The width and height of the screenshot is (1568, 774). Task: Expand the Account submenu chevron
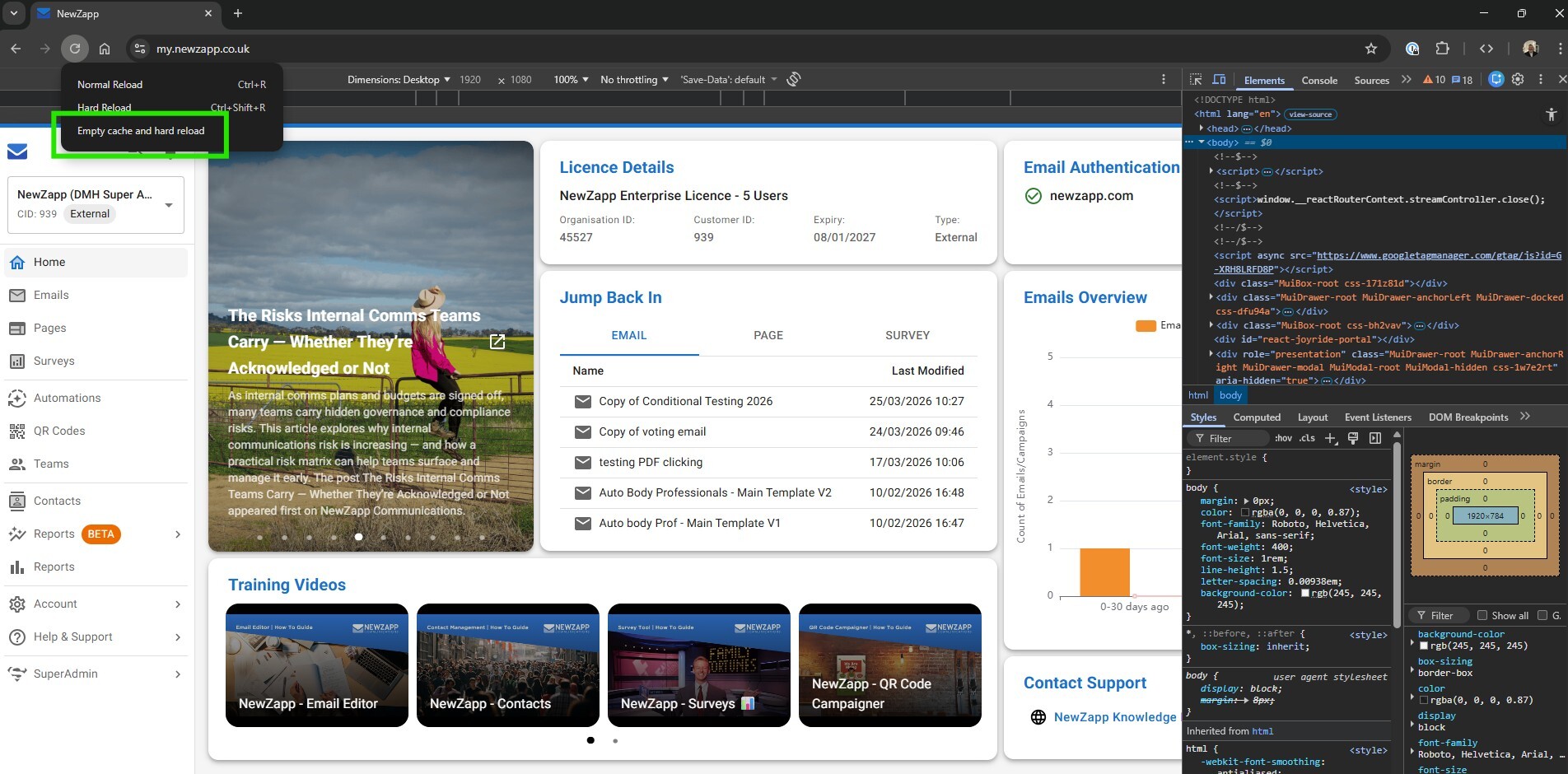(178, 604)
